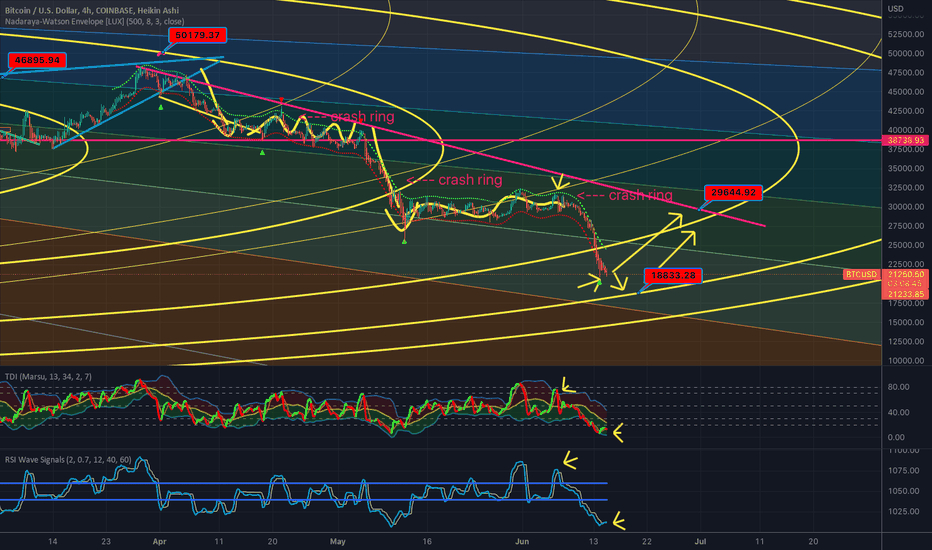Click the 46895.94 price label
Screen dimensions: 932x550
pyautogui.click(x=37, y=60)
